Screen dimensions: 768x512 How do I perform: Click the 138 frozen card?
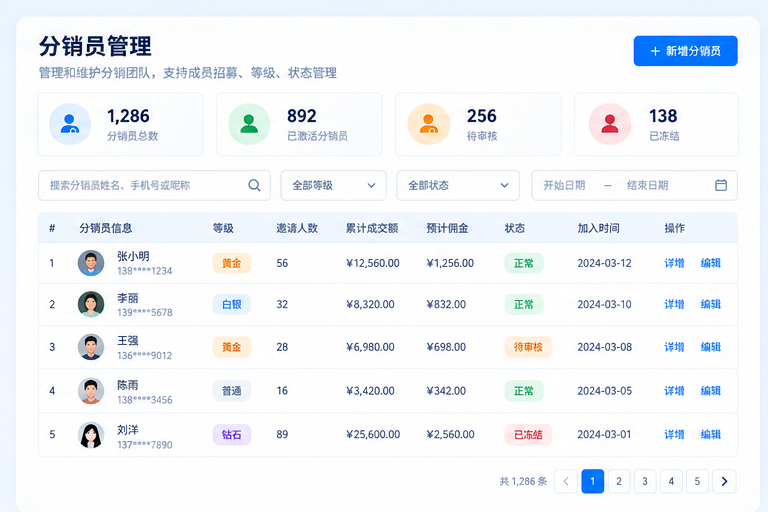[656, 124]
